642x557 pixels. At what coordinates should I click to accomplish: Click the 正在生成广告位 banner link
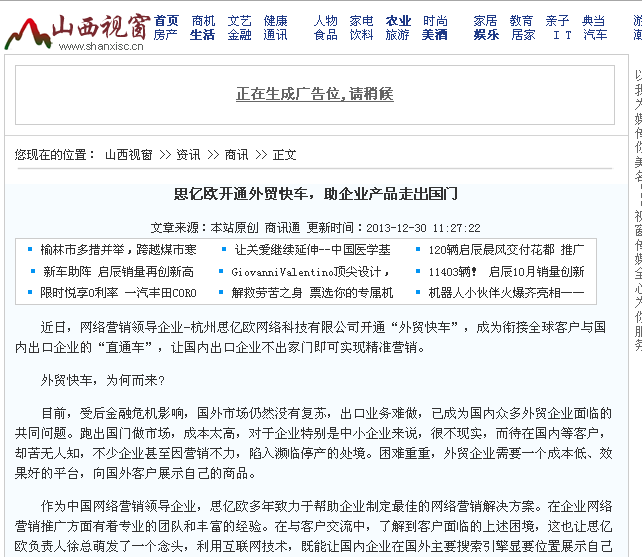click(x=315, y=94)
